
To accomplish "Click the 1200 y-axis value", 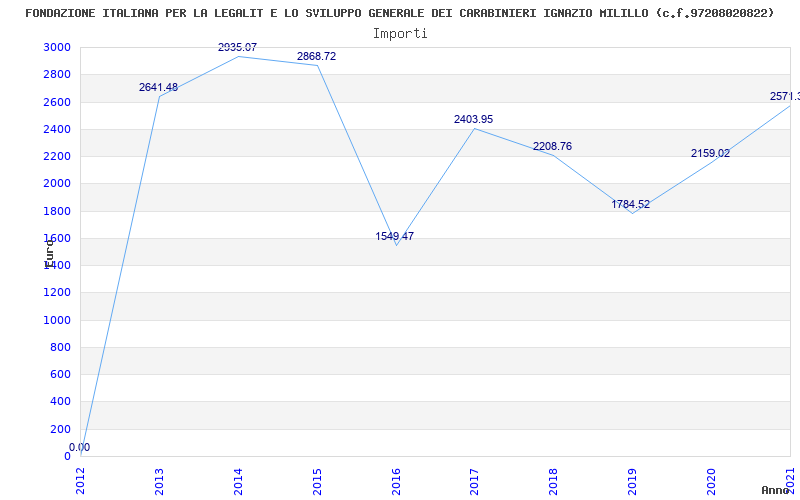I will [57, 292].
